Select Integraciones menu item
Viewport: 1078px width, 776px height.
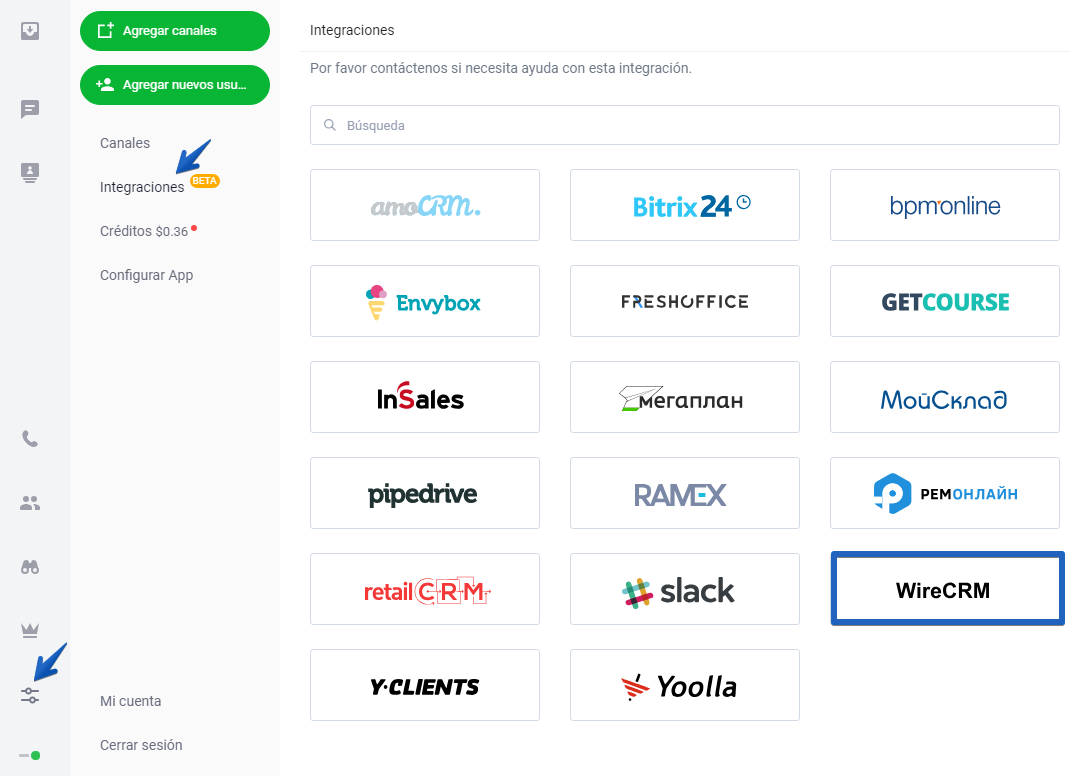point(142,187)
